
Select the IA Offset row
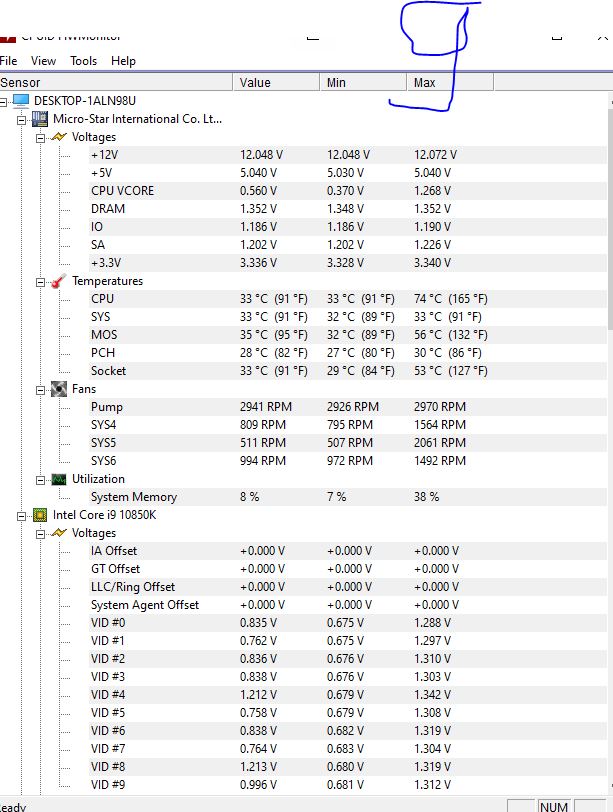(x=348, y=551)
